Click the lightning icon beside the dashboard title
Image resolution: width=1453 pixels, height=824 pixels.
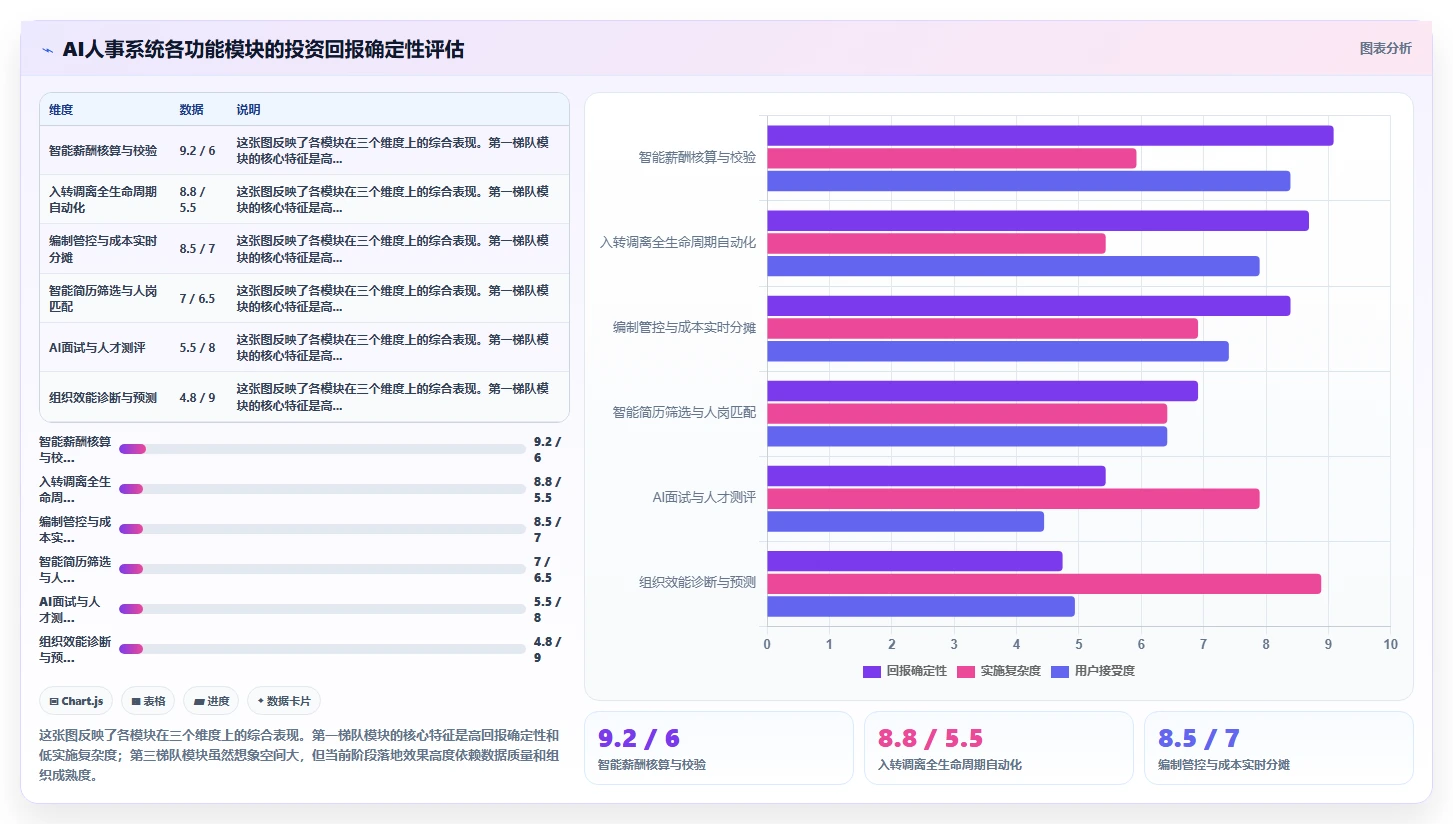coord(47,50)
